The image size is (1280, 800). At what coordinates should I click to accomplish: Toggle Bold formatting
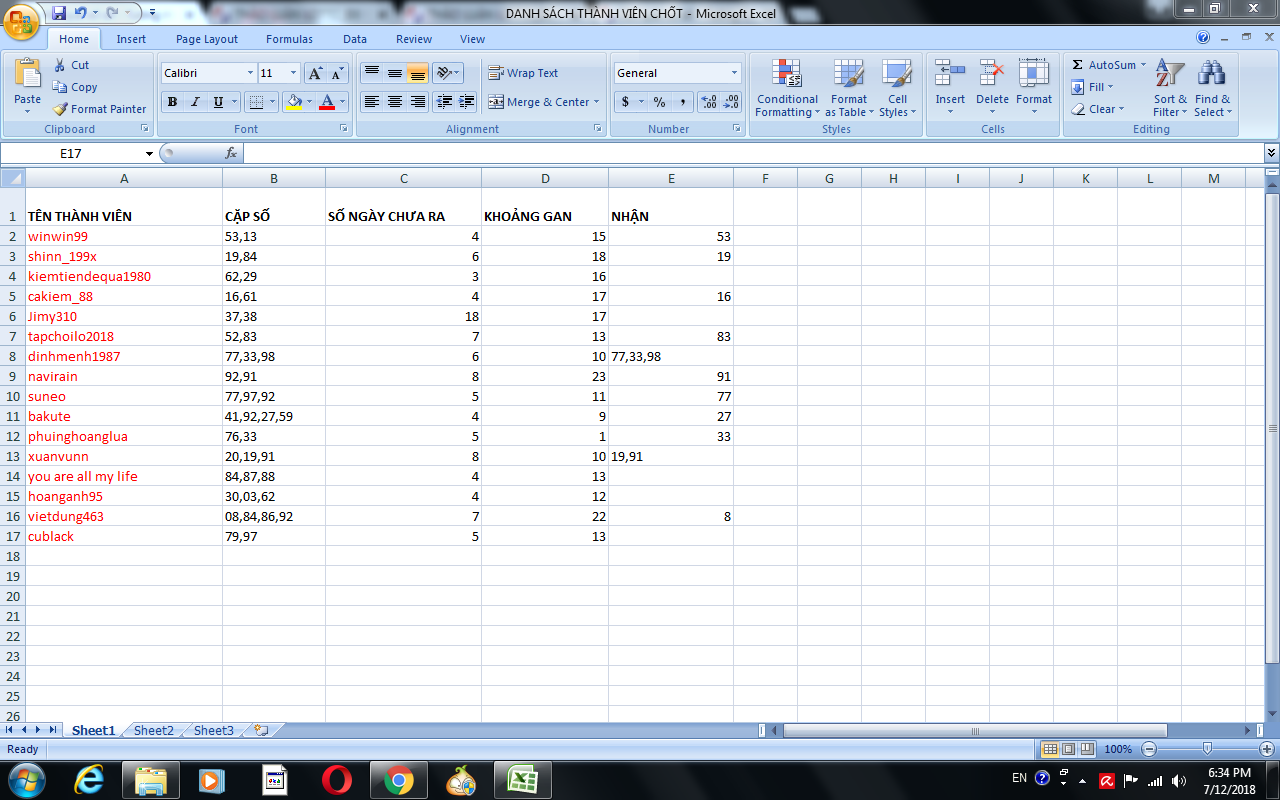pos(172,102)
